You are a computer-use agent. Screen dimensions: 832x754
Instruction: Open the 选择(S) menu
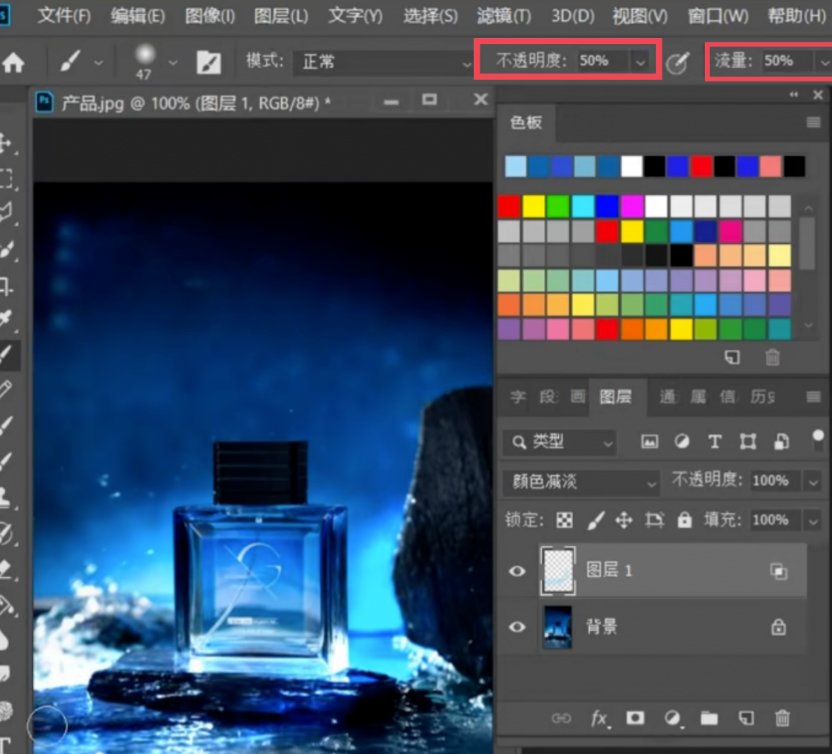tap(430, 15)
